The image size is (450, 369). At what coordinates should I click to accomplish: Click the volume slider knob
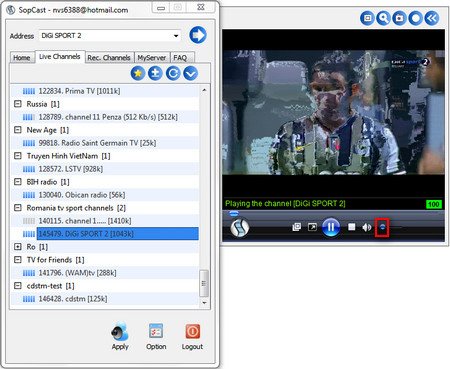point(382,227)
